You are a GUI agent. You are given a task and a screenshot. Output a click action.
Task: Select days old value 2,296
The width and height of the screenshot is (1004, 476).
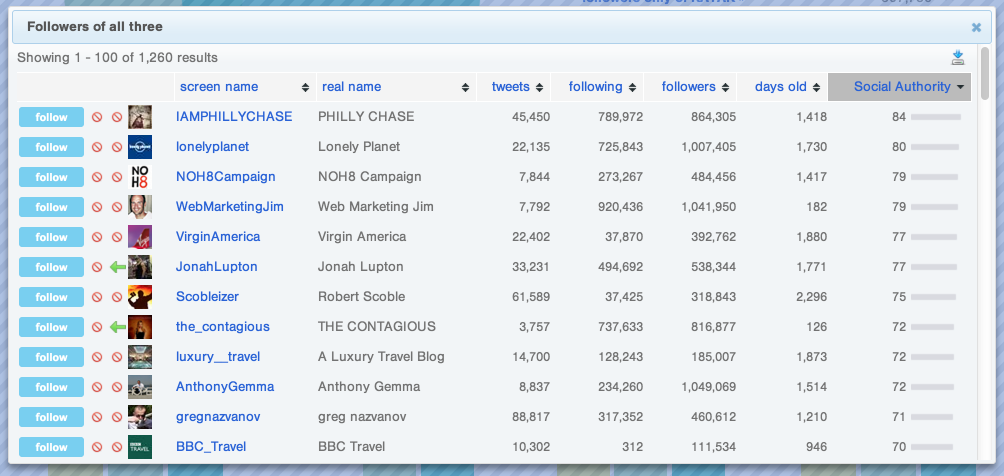(811, 297)
